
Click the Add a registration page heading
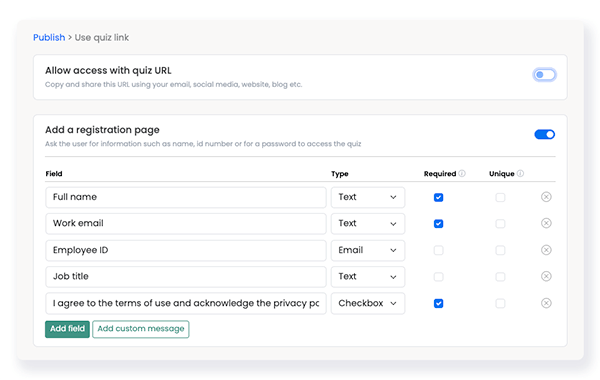pyautogui.click(x=102, y=130)
